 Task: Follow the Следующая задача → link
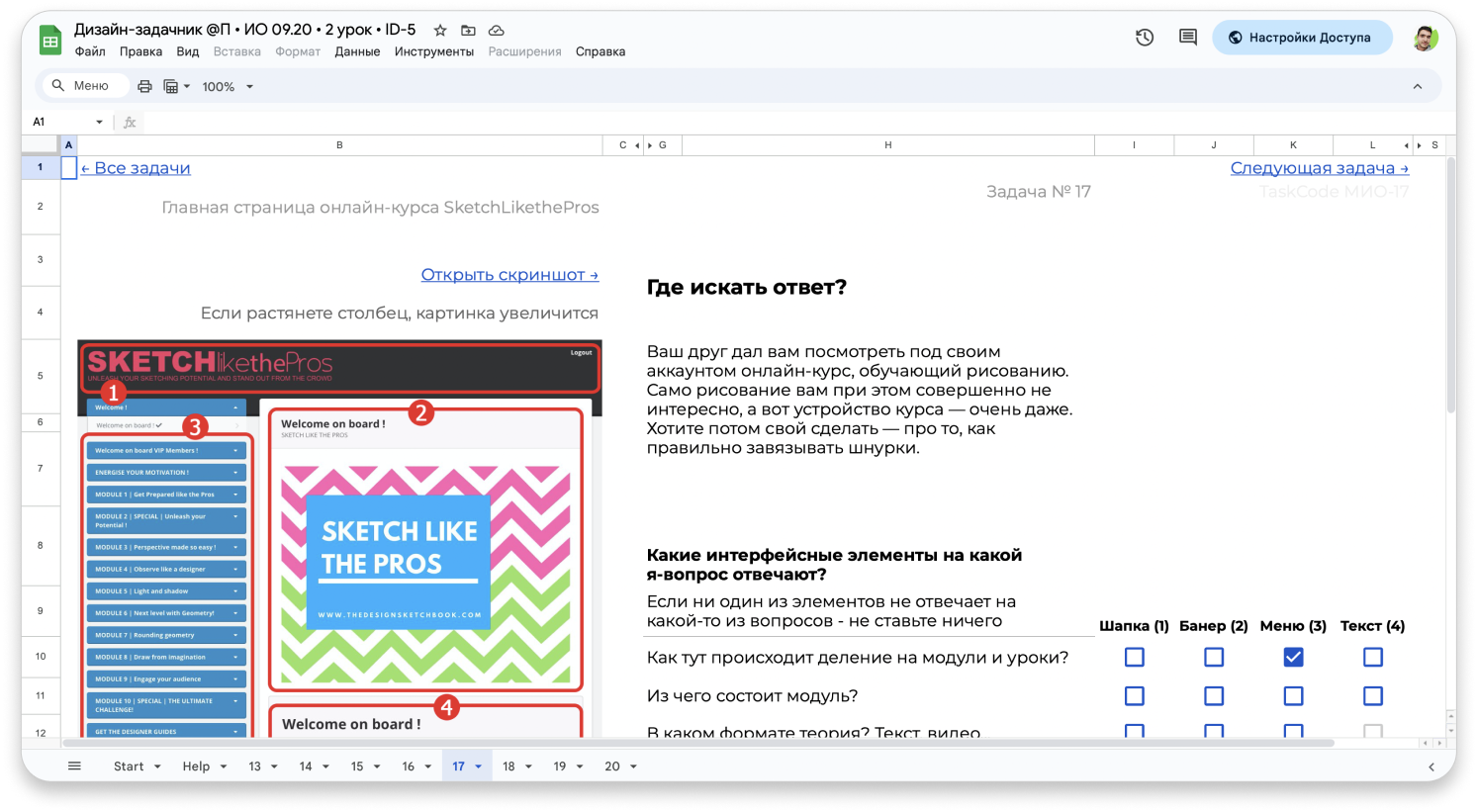pos(1320,168)
